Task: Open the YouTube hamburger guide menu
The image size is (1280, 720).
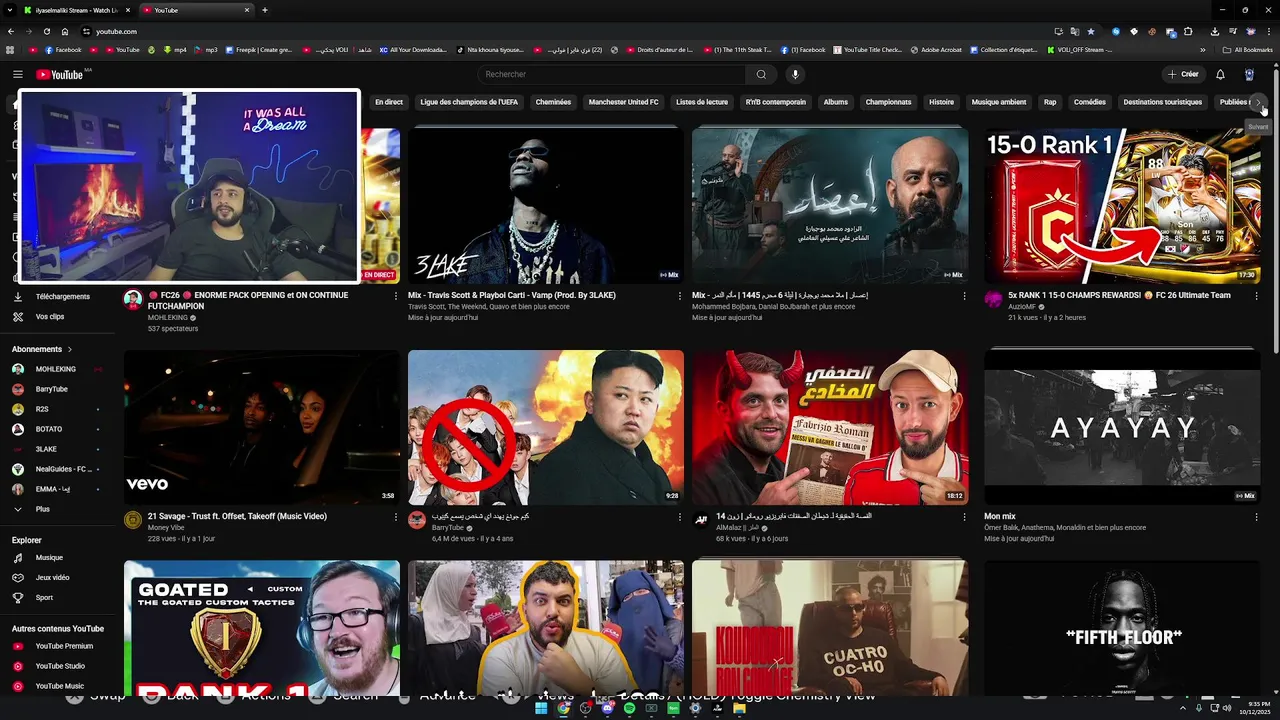Action: [x=18, y=74]
